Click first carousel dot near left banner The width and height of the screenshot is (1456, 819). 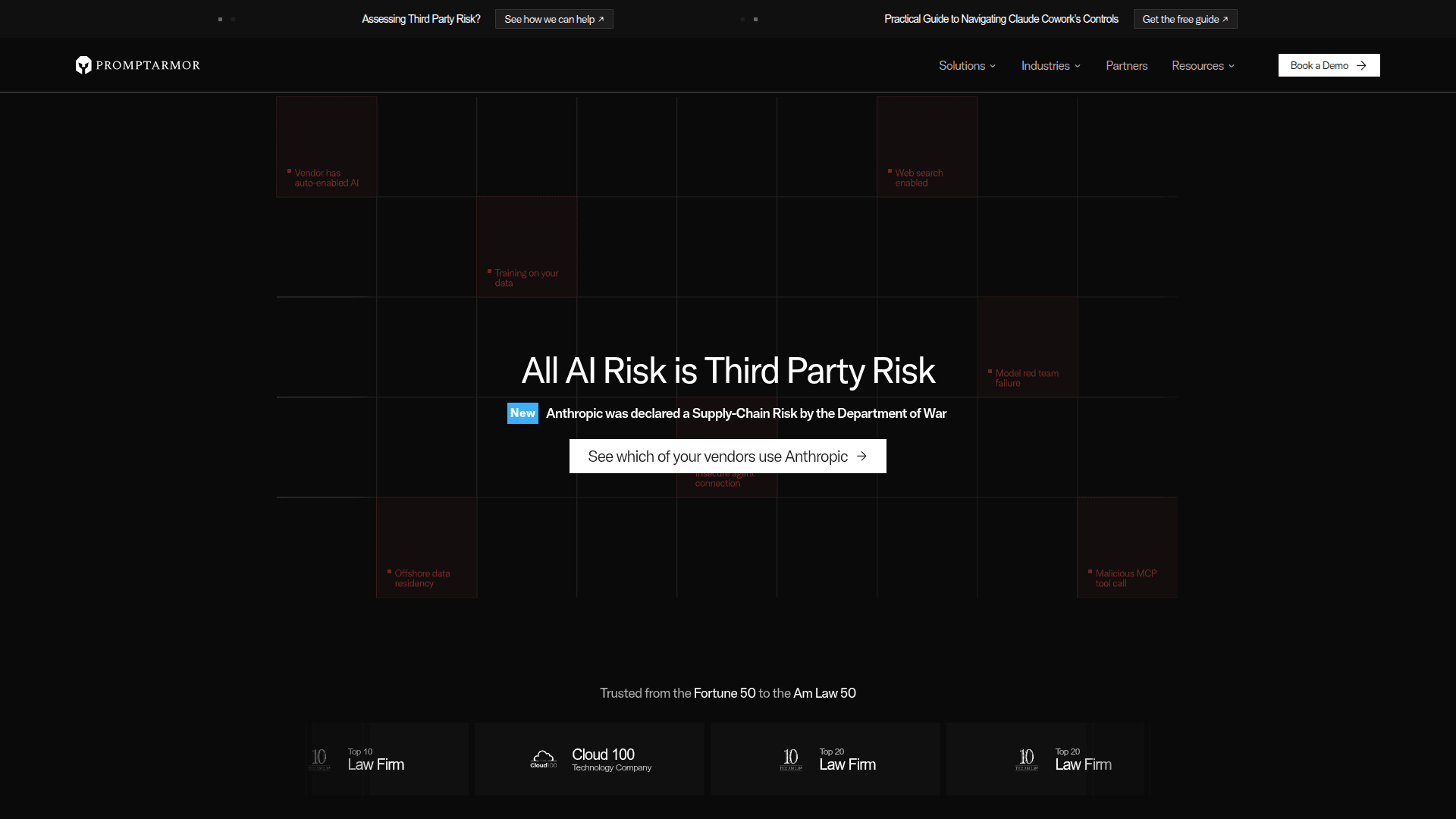220,20
